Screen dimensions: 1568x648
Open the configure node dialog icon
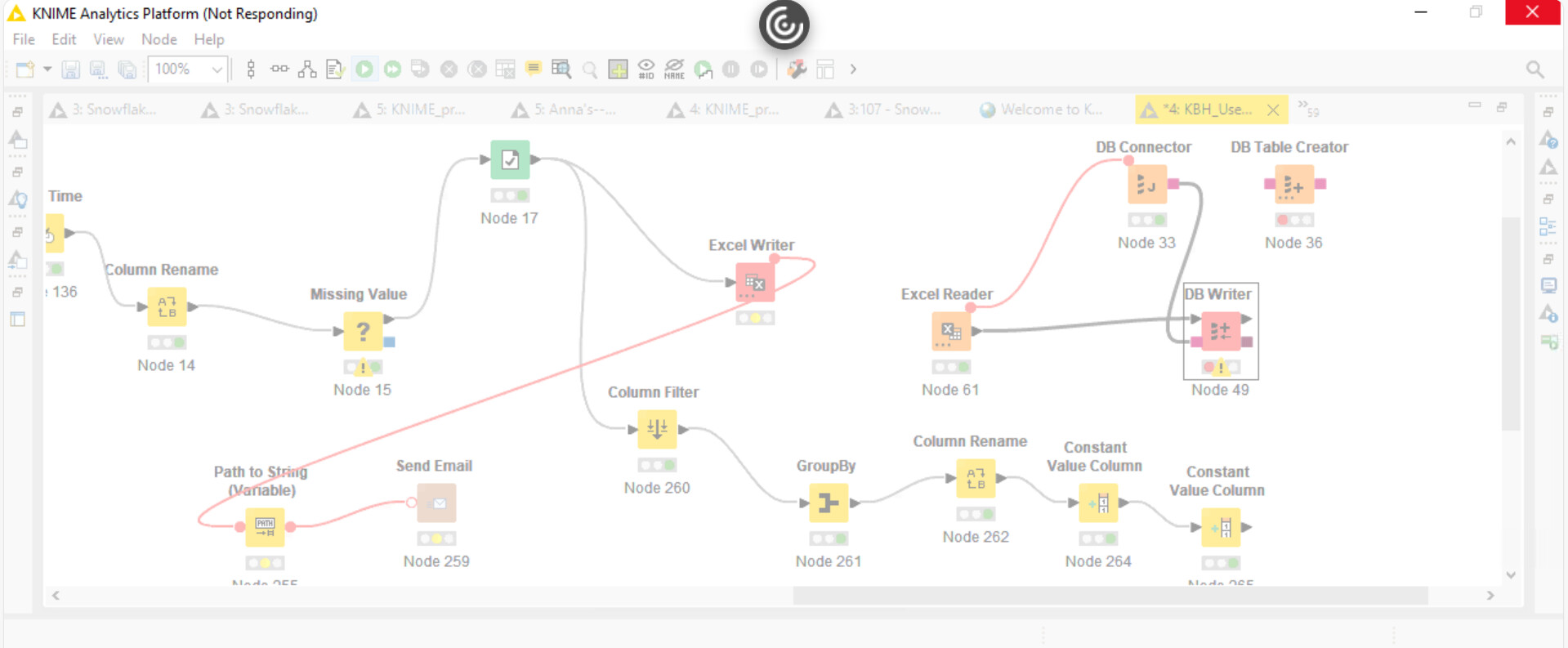coord(335,69)
